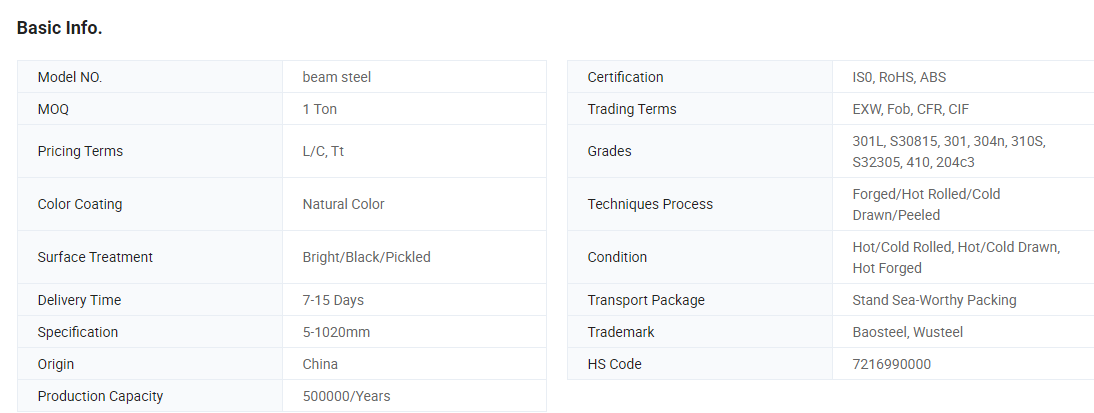Screen dimensions: 1094x413
Task: Click the '5-1020mm' specification value
Action: point(336,332)
